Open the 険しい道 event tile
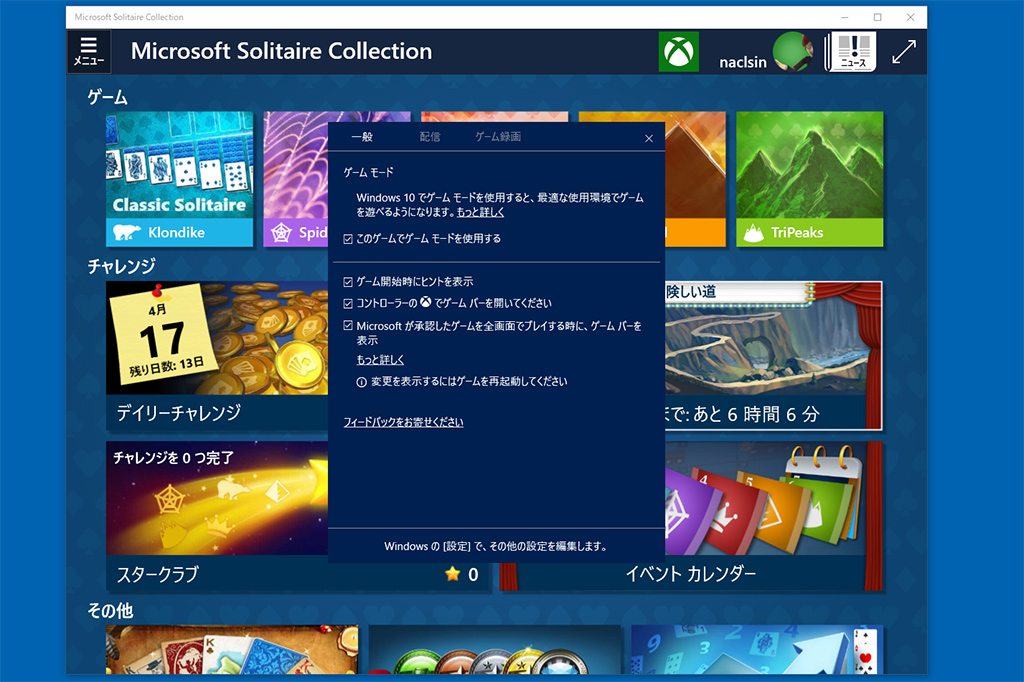1024x682 pixels. coord(774,356)
